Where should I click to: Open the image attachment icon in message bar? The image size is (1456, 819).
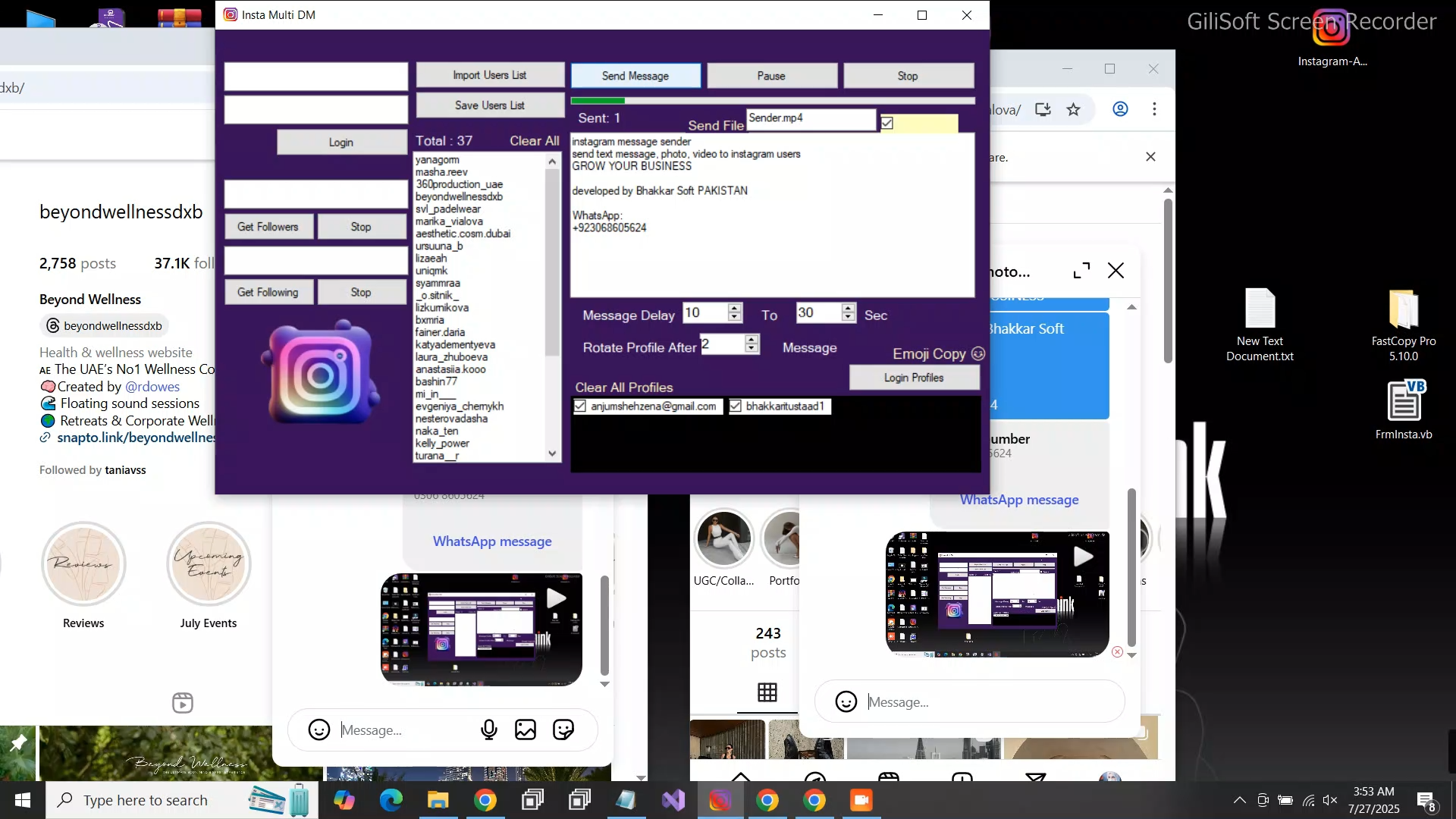pyautogui.click(x=526, y=730)
